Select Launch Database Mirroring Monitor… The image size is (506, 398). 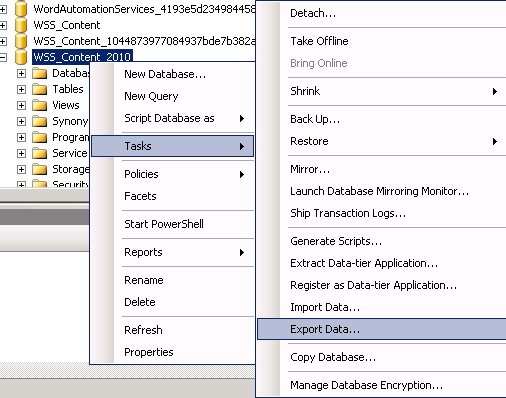coord(382,191)
